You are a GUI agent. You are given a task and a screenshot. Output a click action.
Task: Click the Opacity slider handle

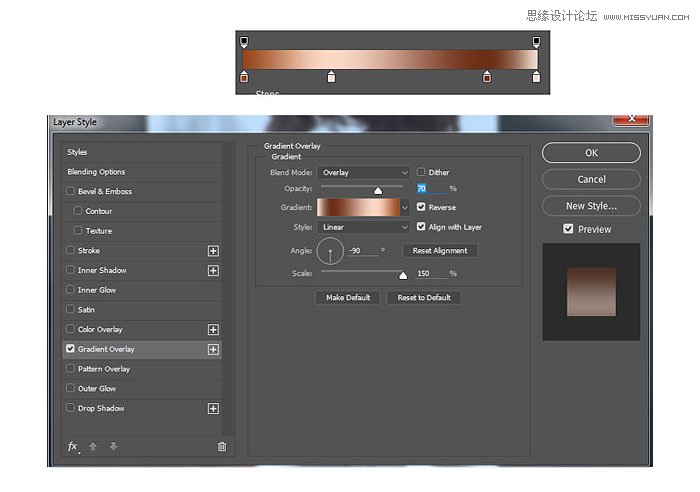pyautogui.click(x=378, y=191)
